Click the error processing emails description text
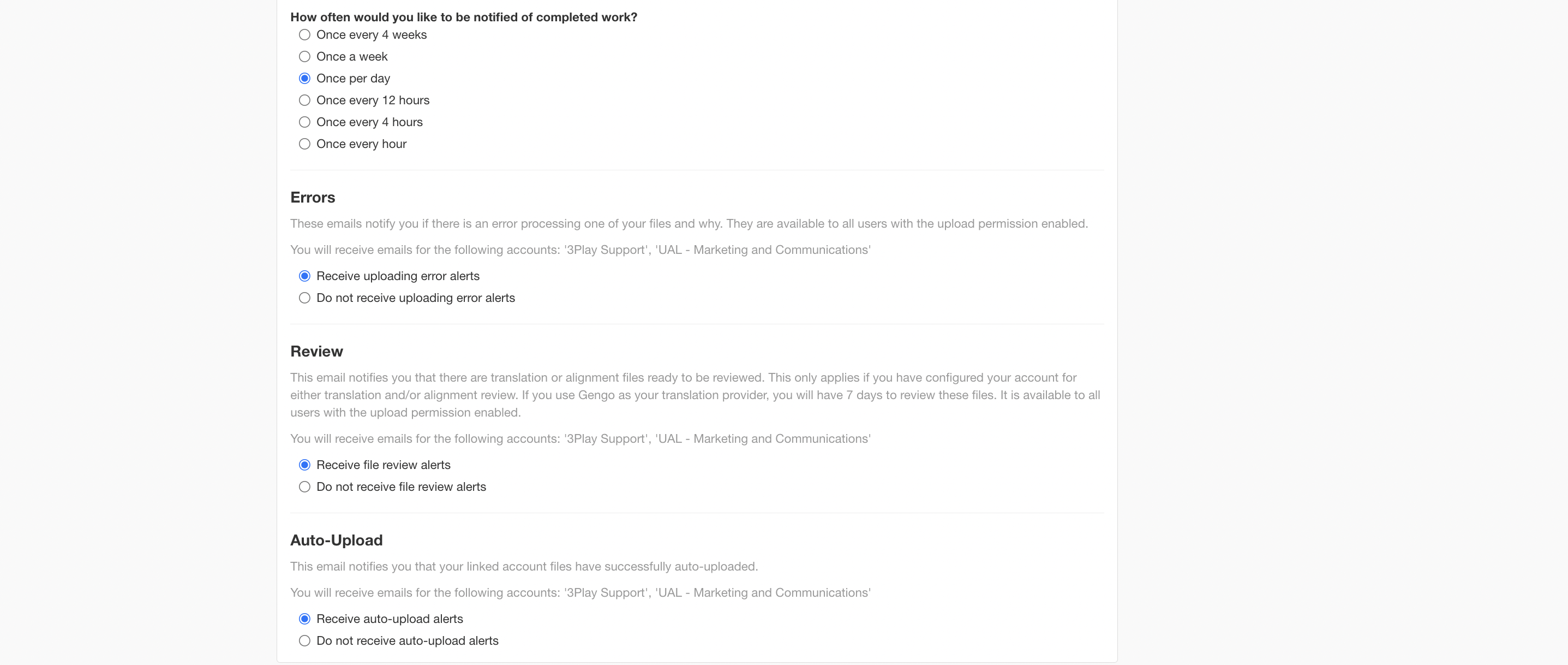This screenshot has height=665, width=1568. click(689, 223)
